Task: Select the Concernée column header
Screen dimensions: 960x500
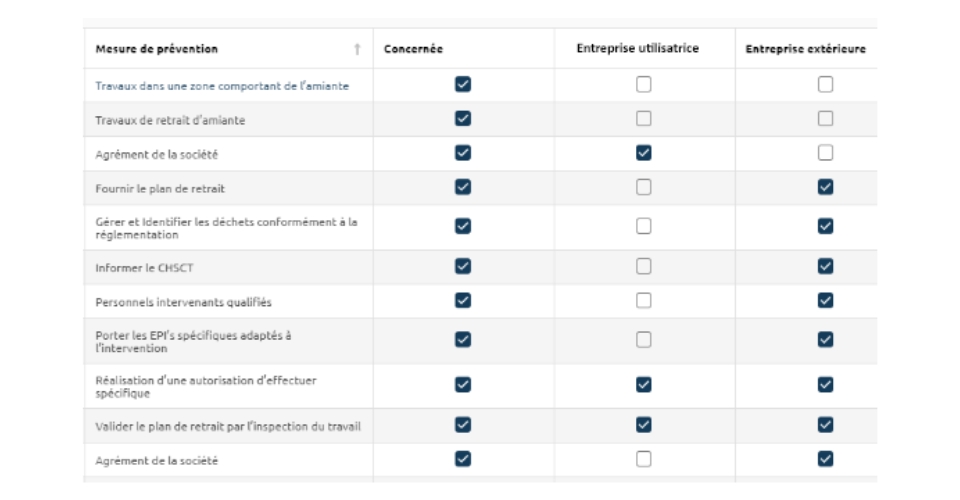Action: pyautogui.click(x=413, y=49)
